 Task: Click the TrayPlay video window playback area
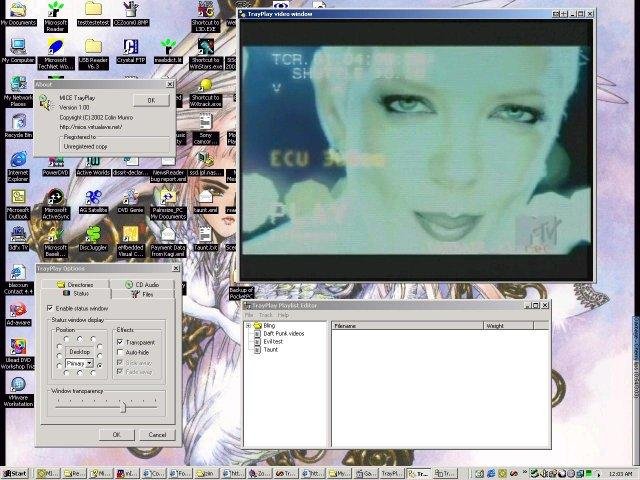(416, 150)
